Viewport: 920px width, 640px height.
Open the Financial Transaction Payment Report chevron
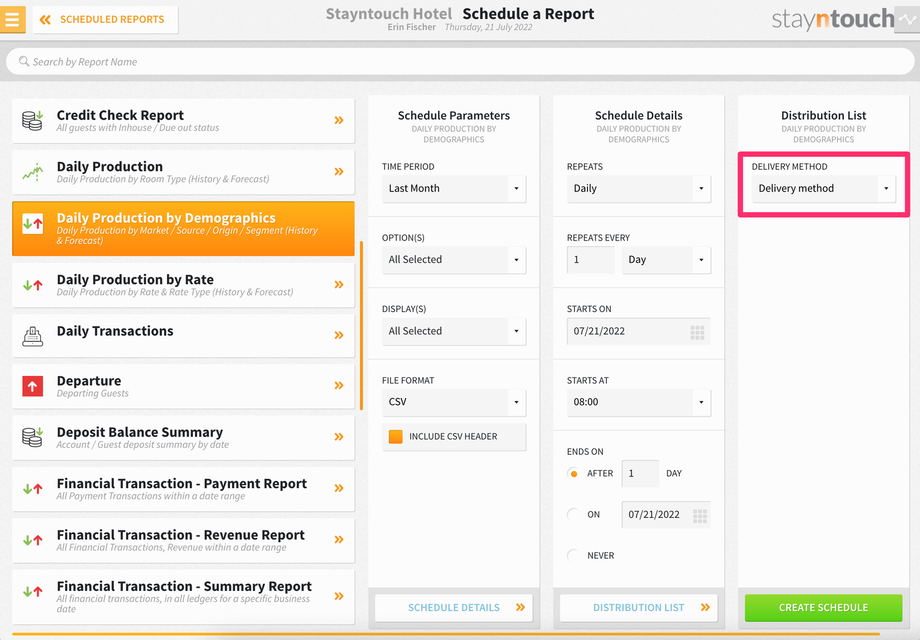[339, 488]
